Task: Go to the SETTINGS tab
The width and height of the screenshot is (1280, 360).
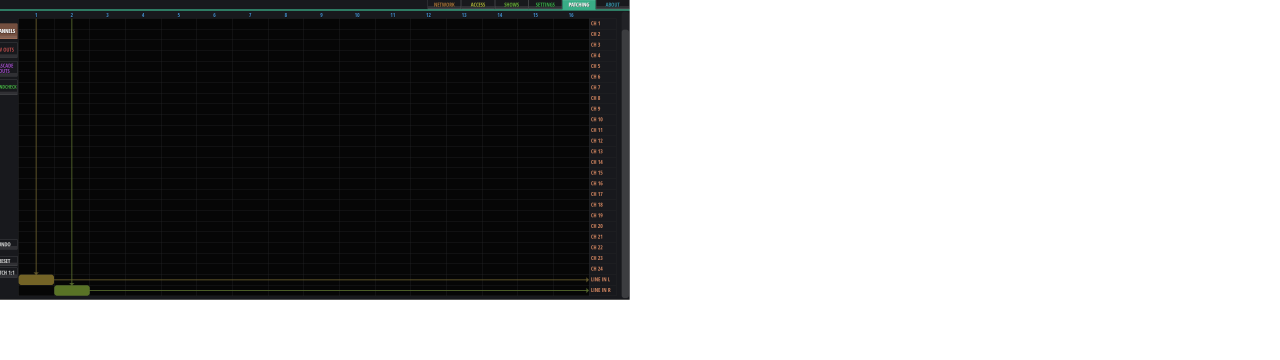Action: tap(545, 4)
